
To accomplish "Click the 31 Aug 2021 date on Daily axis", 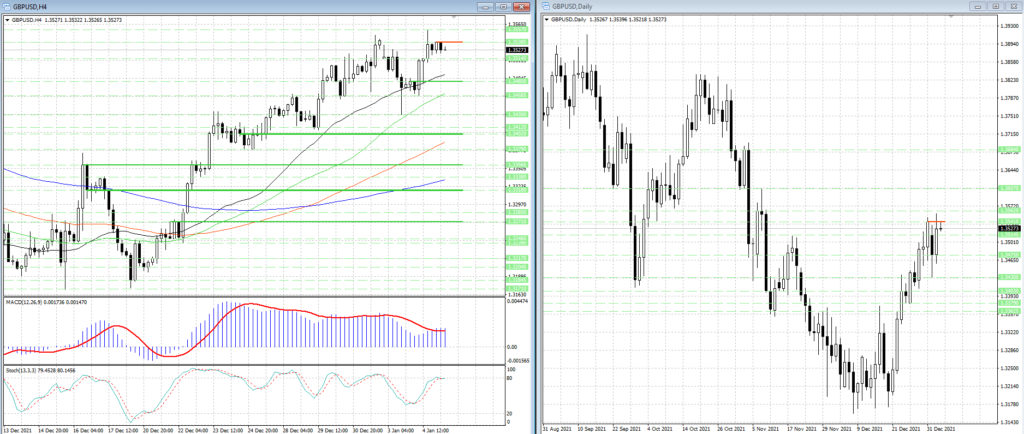I will [557, 431].
